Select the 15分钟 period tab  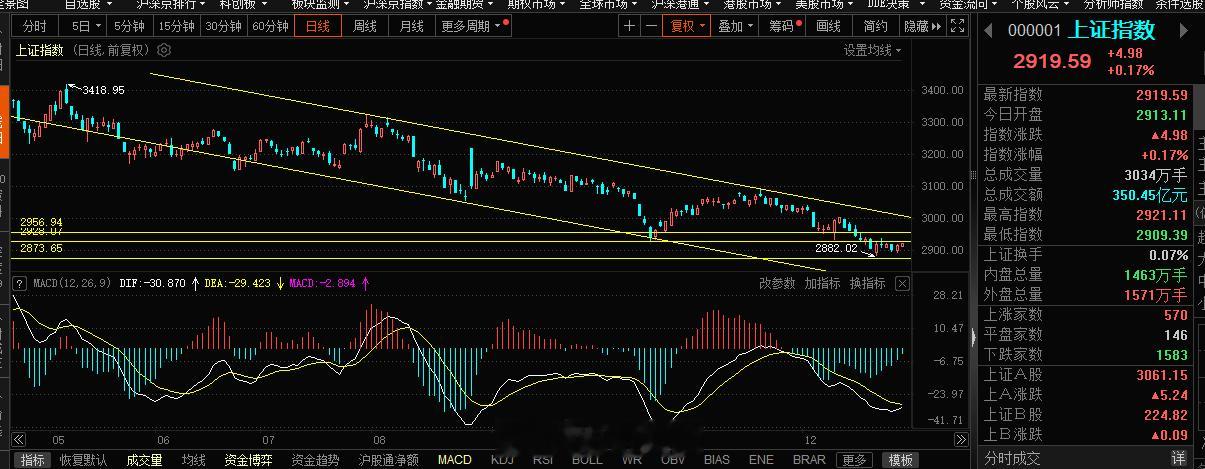click(x=177, y=26)
